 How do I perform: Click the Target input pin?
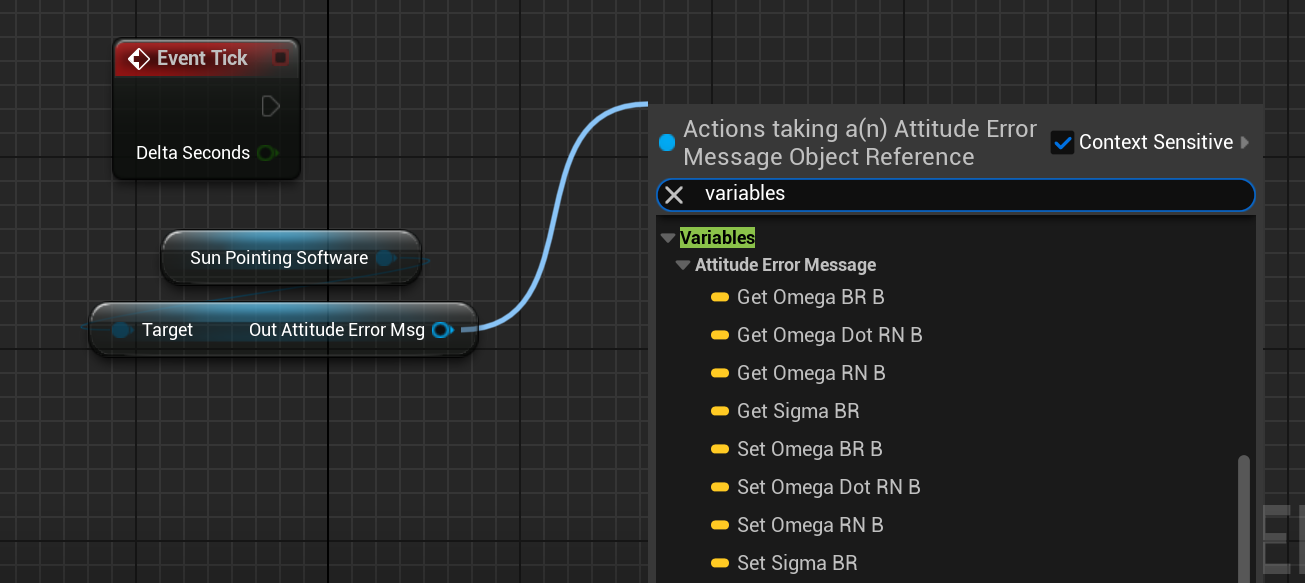coord(121,330)
